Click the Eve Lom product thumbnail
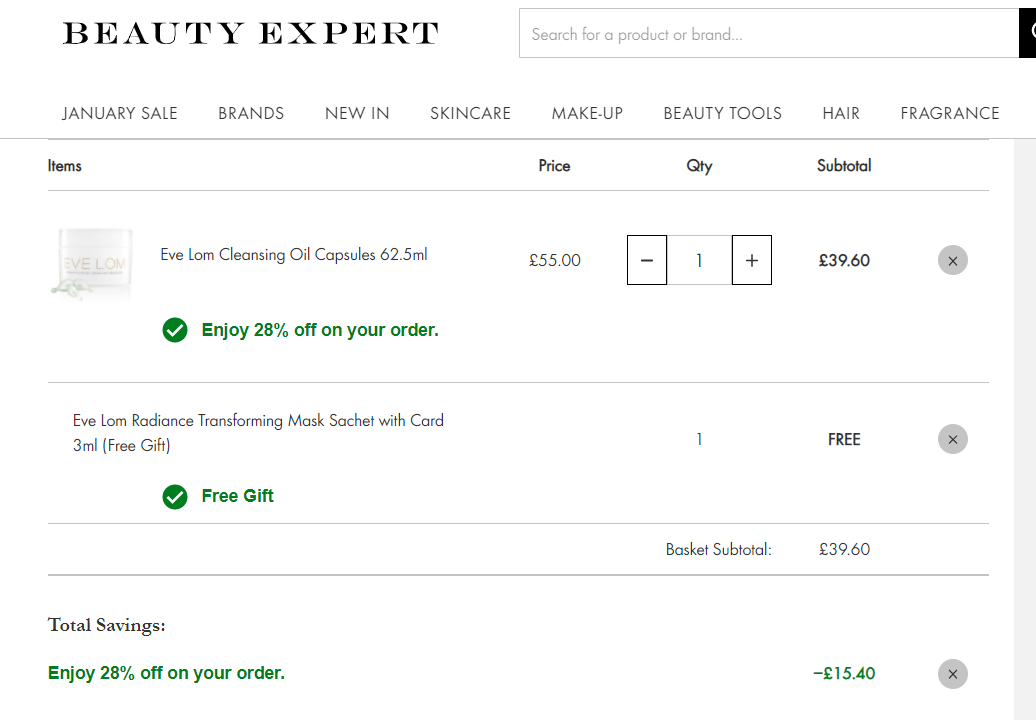 pos(93,264)
